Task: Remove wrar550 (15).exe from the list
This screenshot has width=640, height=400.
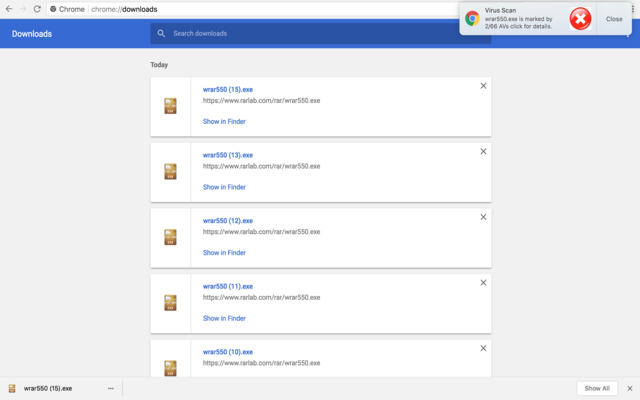Action: click(x=483, y=86)
